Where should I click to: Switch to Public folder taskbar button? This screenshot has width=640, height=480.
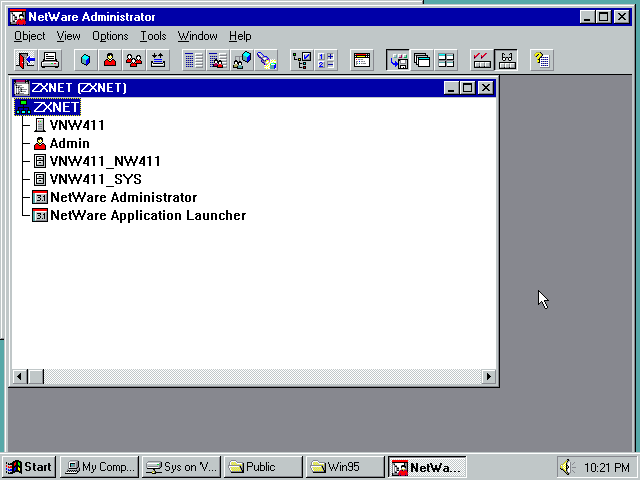[263, 467]
